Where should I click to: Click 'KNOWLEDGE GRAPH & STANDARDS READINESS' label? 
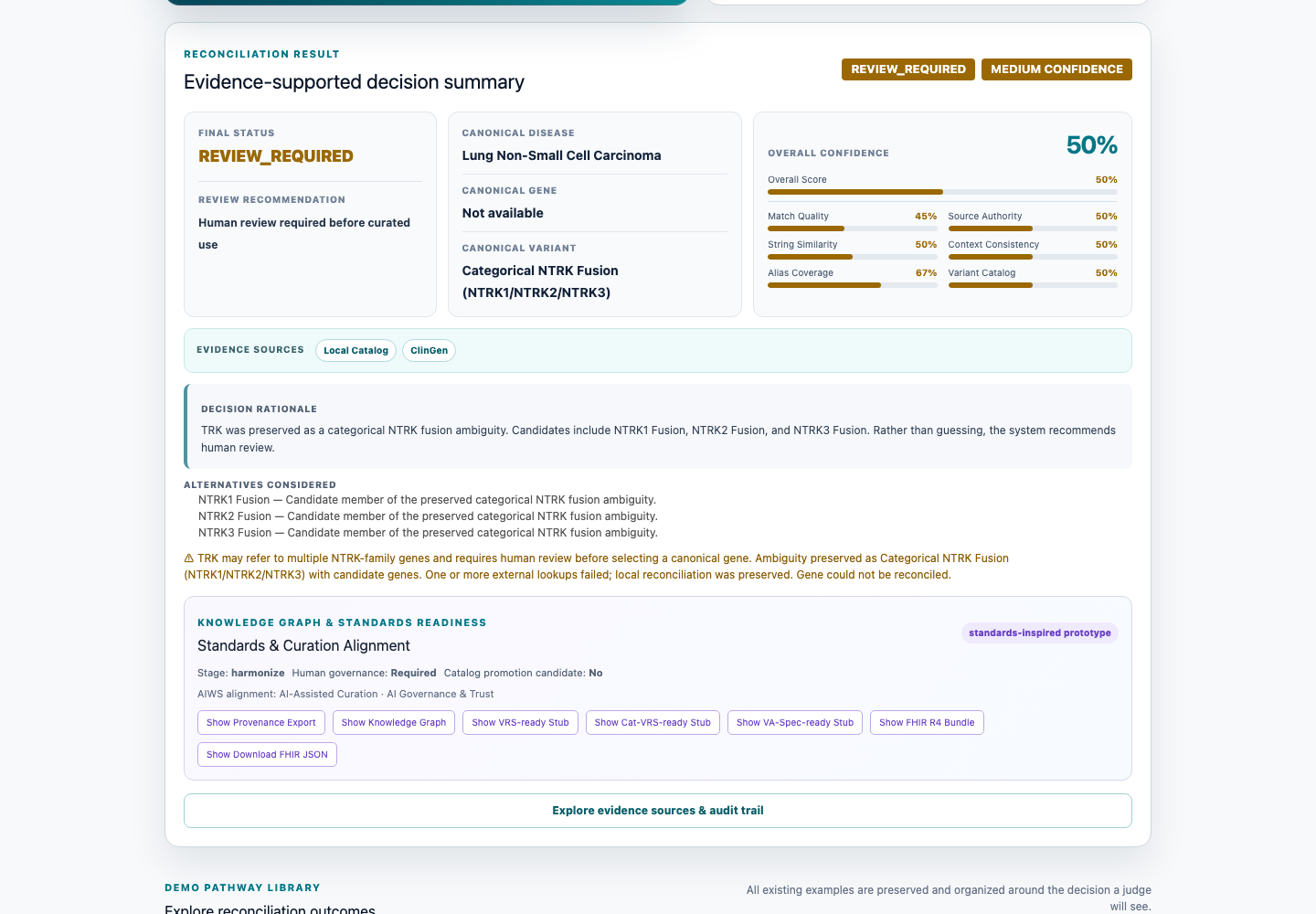pos(342,622)
